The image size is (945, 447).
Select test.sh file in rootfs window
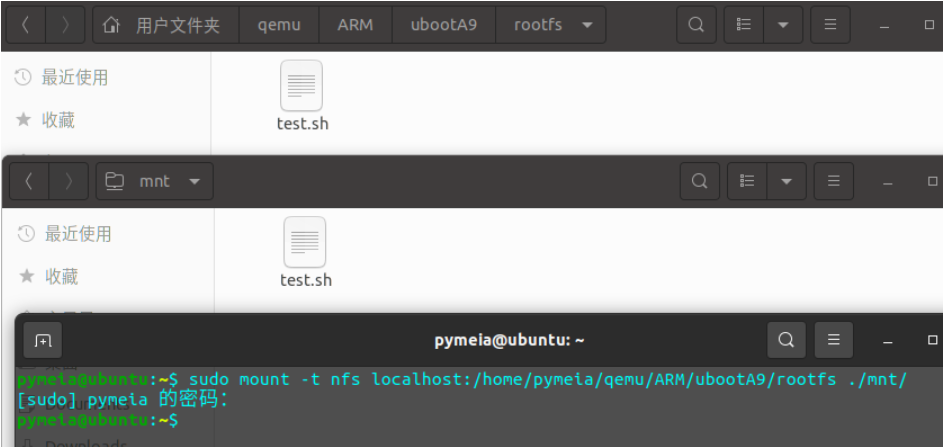coord(302,96)
